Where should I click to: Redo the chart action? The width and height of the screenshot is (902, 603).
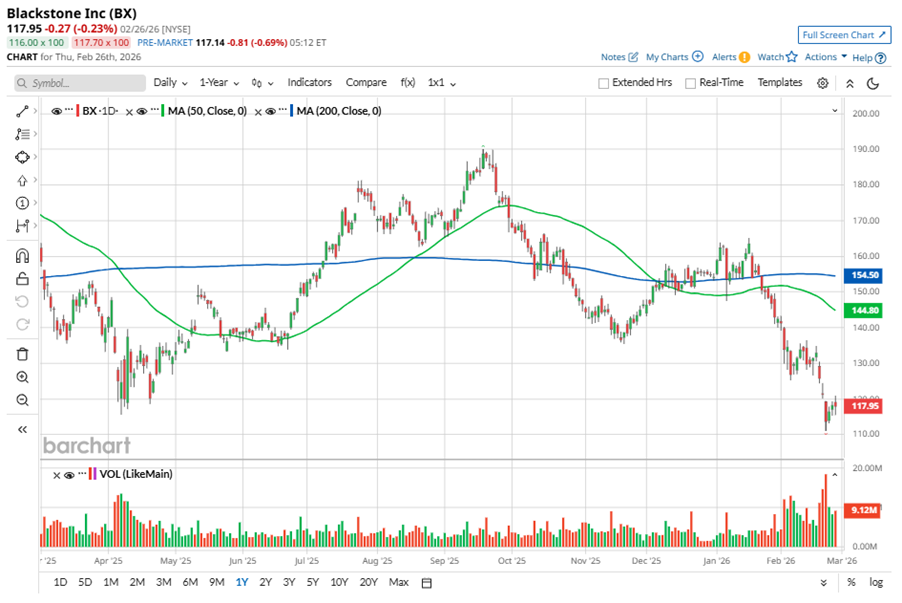click(x=22, y=325)
